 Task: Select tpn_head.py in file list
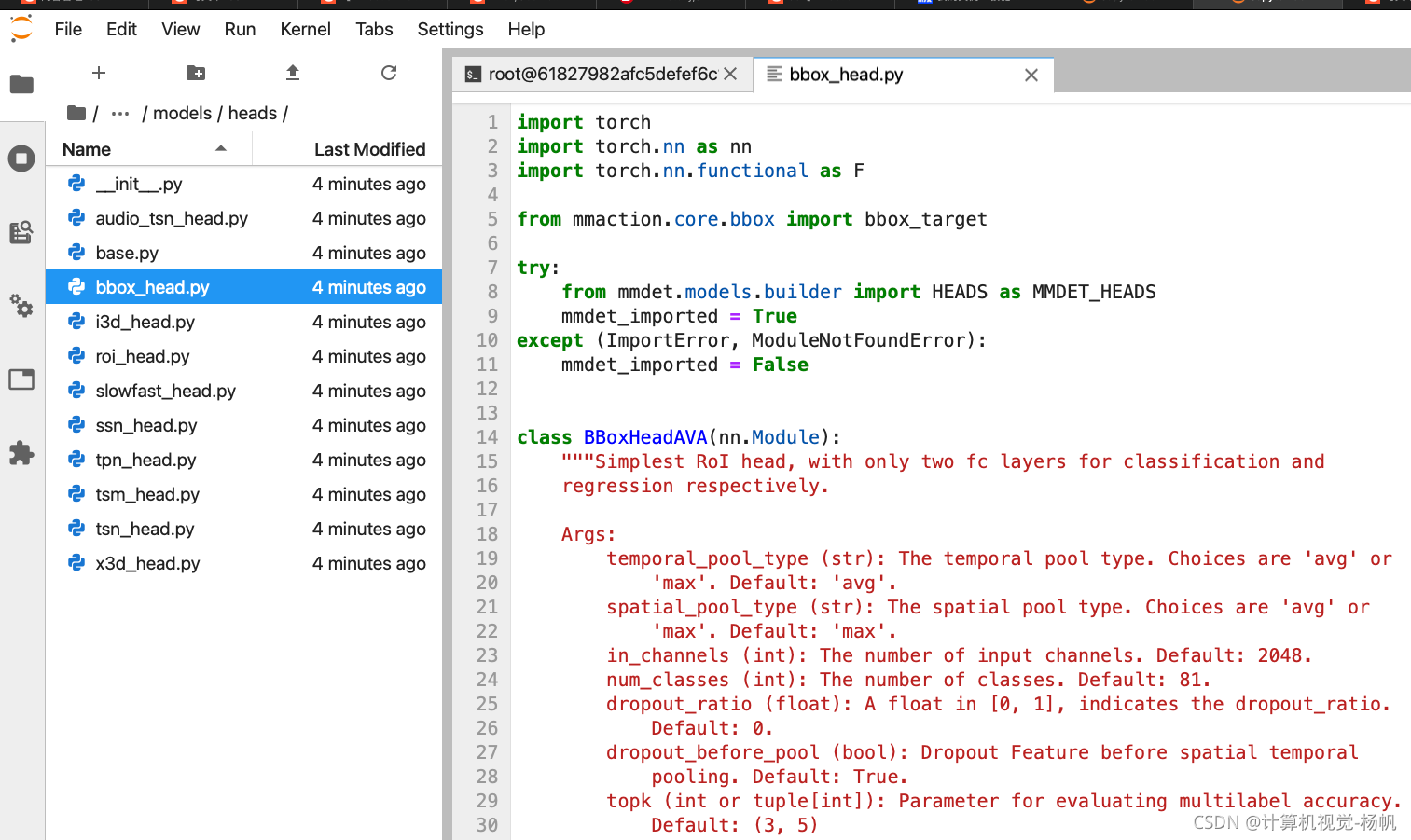pos(244,460)
